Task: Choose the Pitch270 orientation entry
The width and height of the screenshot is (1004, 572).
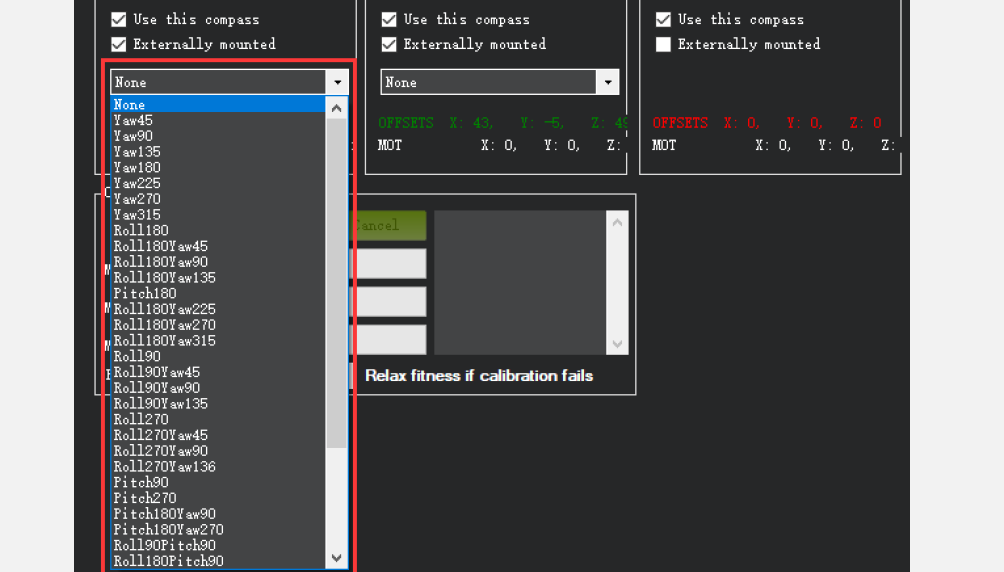Action: pos(145,498)
